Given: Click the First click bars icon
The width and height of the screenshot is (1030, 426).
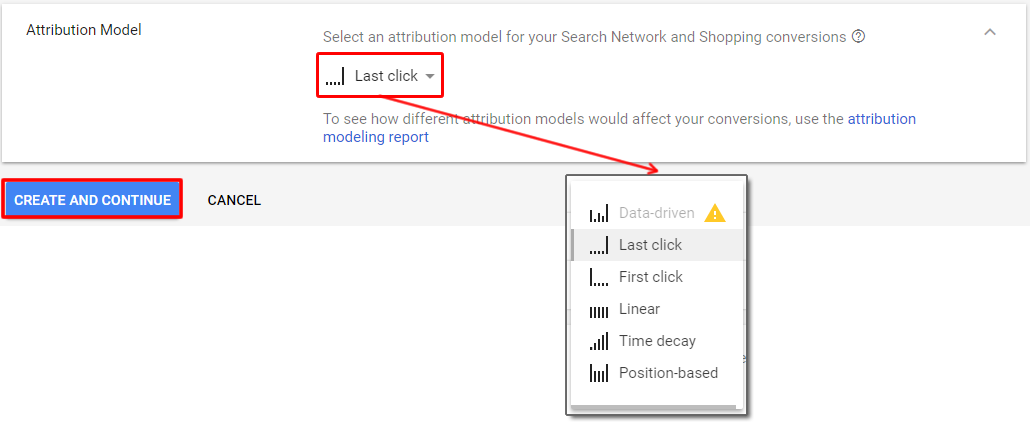Looking at the screenshot, I should 599,277.
